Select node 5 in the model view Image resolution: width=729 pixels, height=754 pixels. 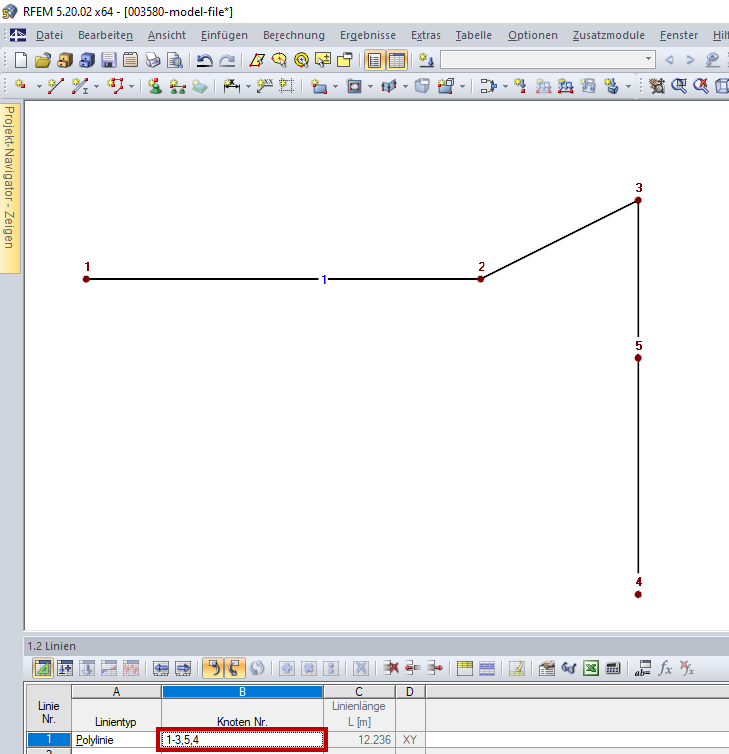tap(638, 358)
